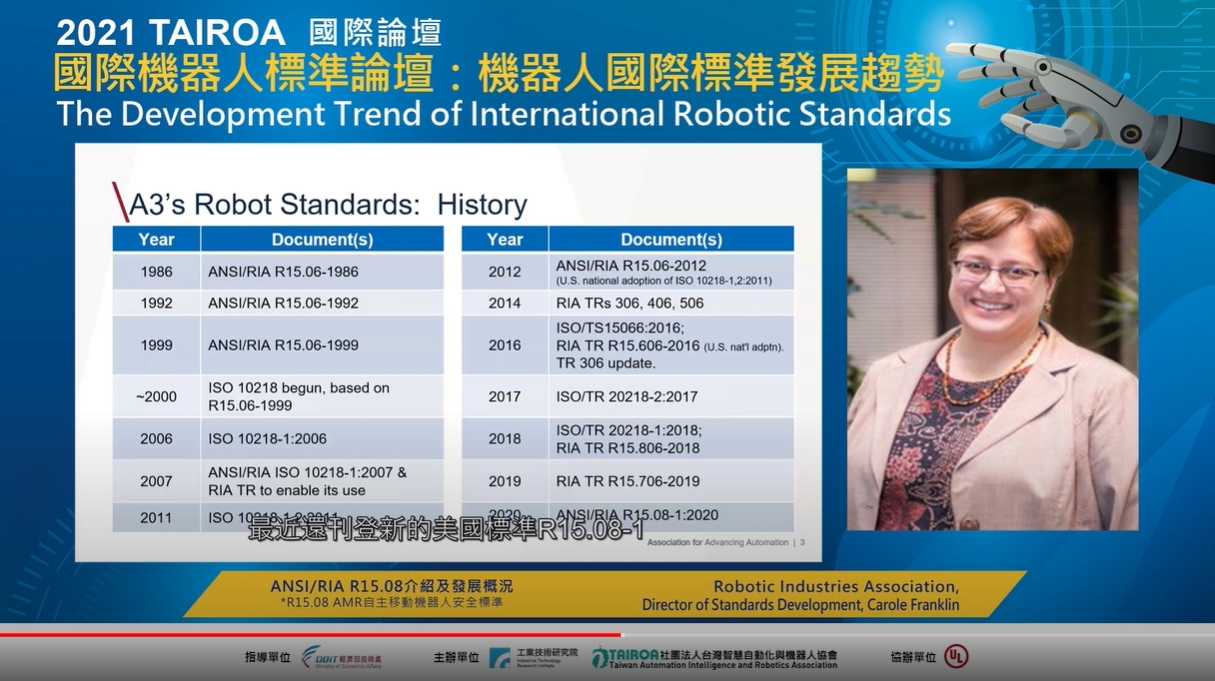Click the subtitle "最近還刊登新的美國標準R15.08-1"
1215x681 pixels.
tap(446, 529)
